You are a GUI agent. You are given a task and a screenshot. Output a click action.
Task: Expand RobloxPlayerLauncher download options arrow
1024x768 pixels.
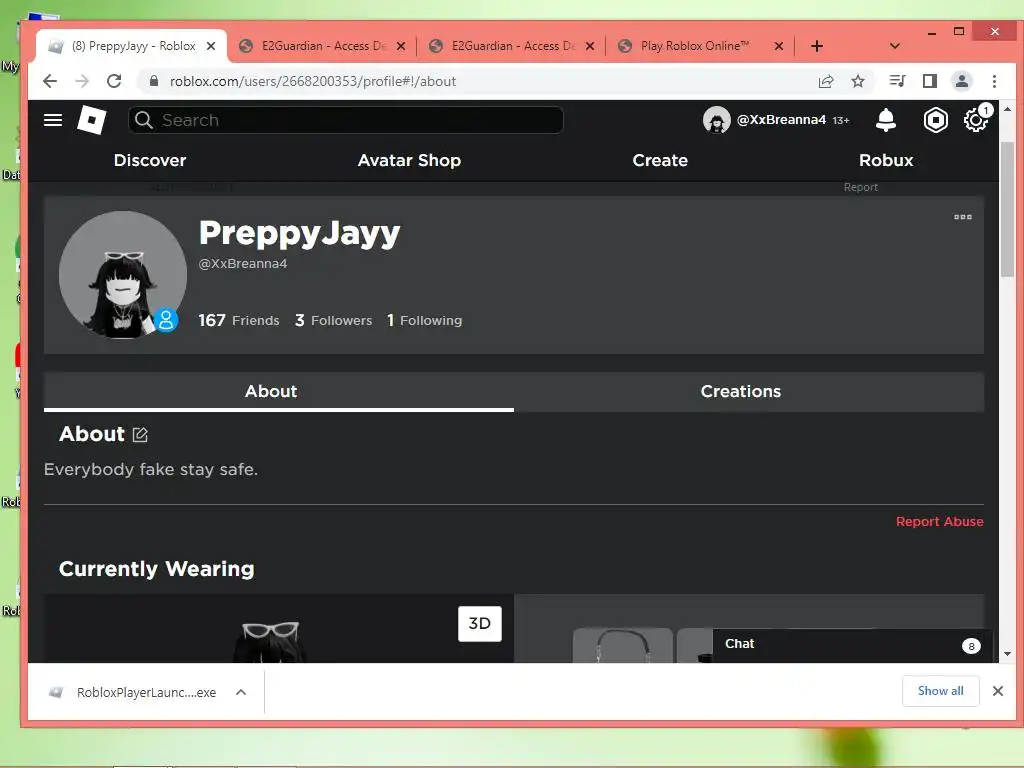241,692
